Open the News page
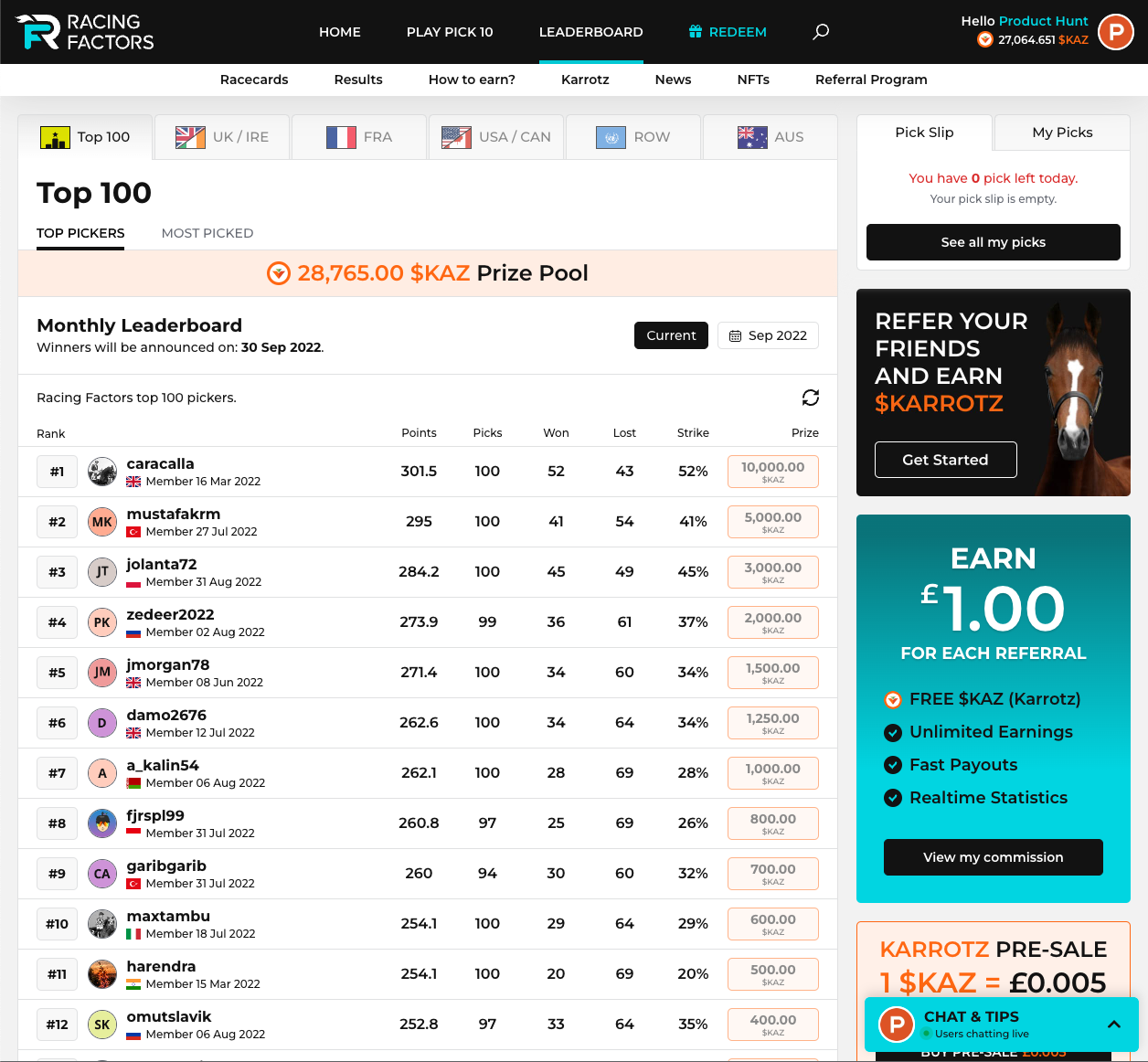 (x=673, y=80)
